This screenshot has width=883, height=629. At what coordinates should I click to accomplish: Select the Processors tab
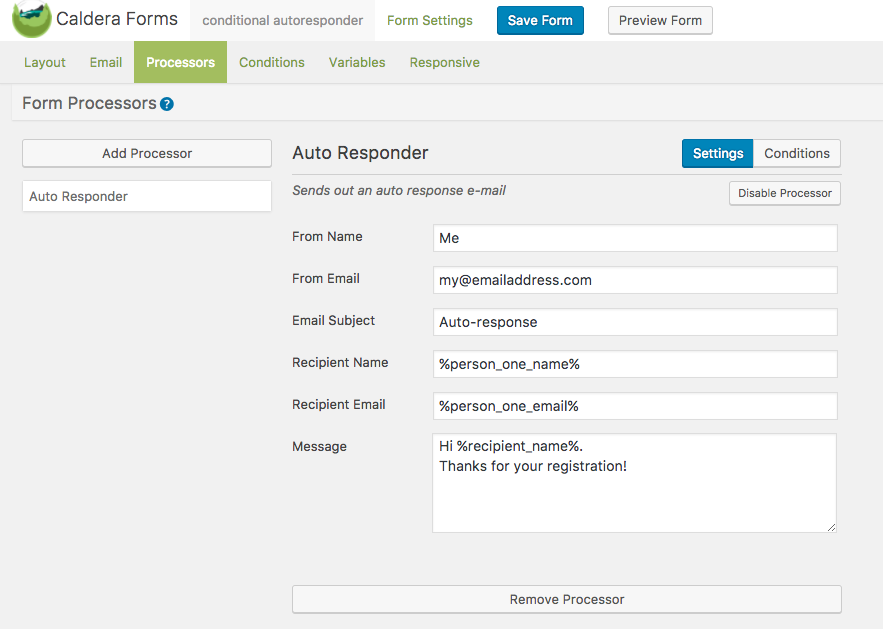point(180,62)
